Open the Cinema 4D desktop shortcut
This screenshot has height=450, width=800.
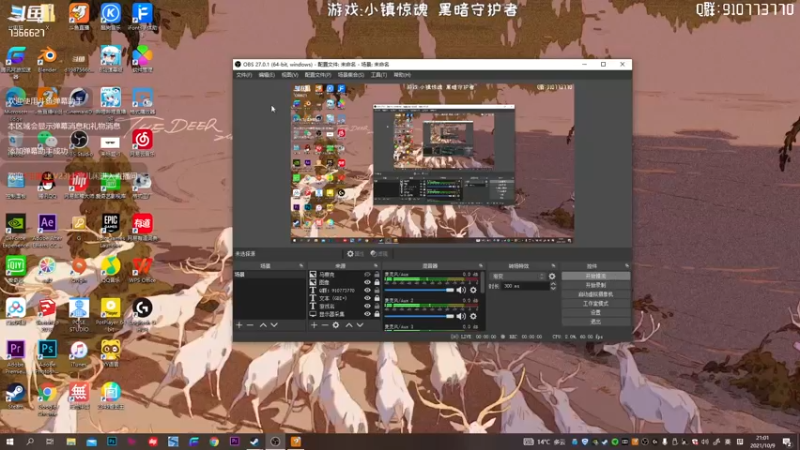[x=79, y=101]
